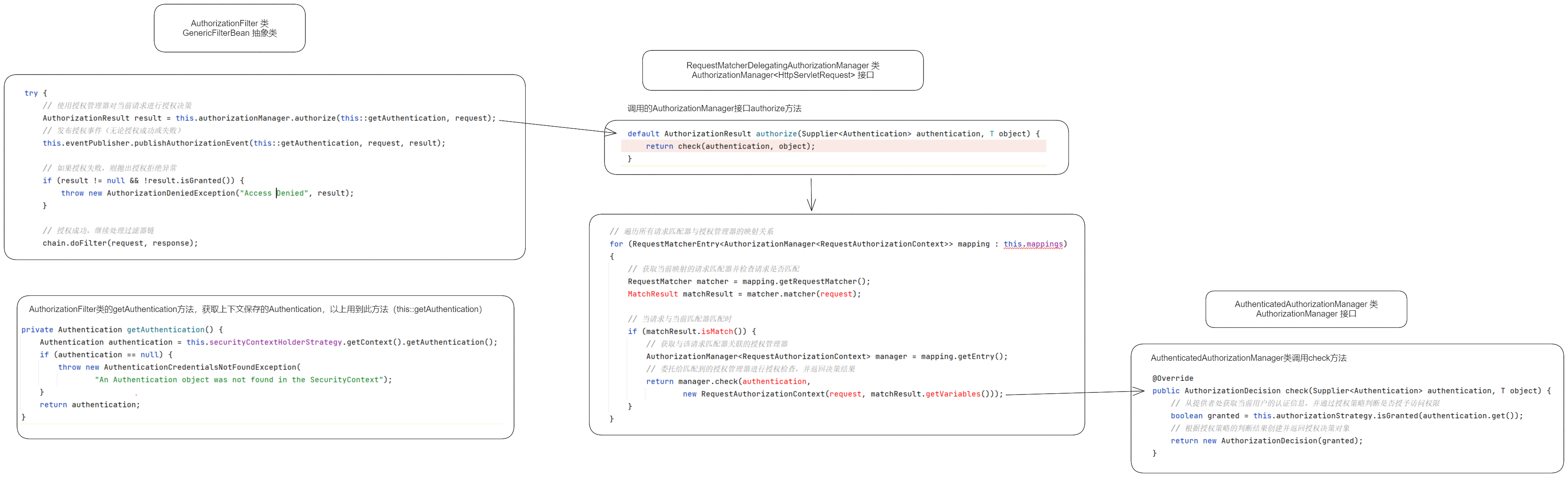Select the AuthenticatedAuthorizationManager title box
The height and width of the screenshot is (477, 1568).
[x=1306, y=309]
